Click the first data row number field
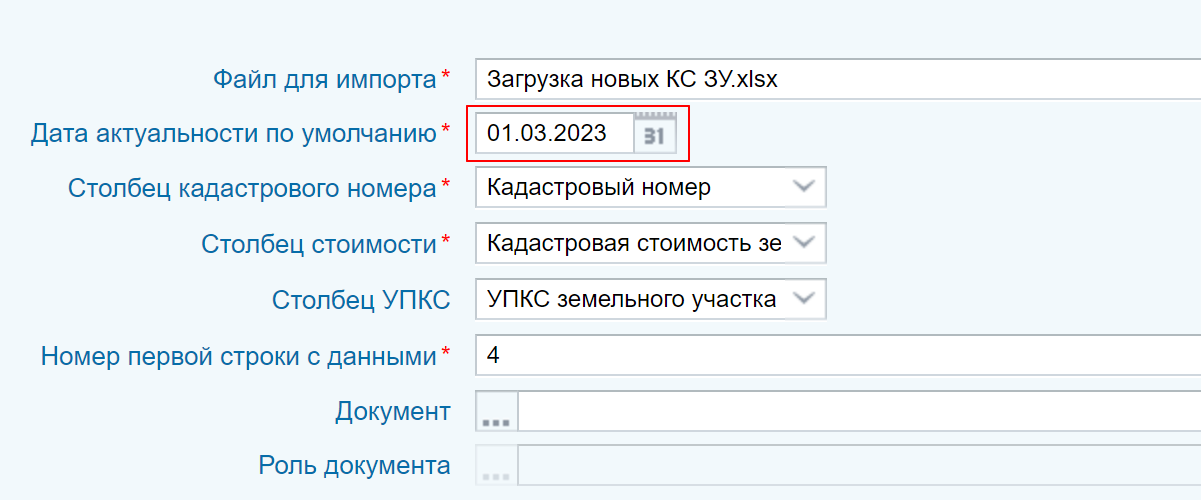The image size is (1201, 500). pos(838,355)
